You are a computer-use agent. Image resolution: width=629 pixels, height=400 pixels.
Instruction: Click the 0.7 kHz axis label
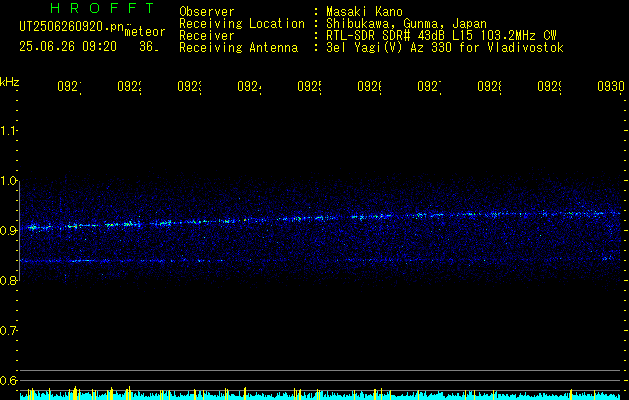coord(8,331)
